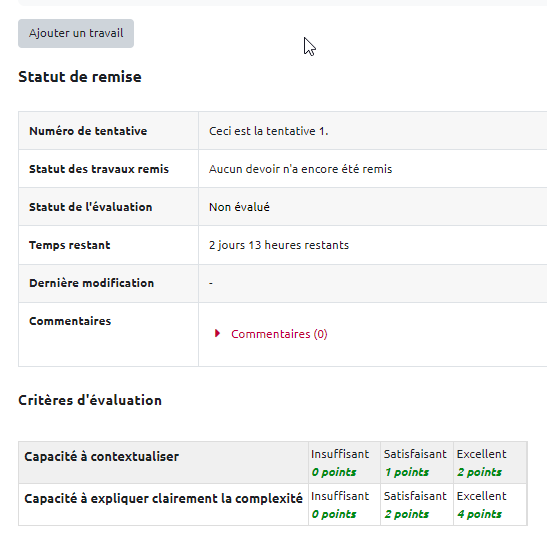Open the Commentaires (0) link
The width and height of the screenshot is (547, 536).
pyautogui.click(x=279, y=334)
